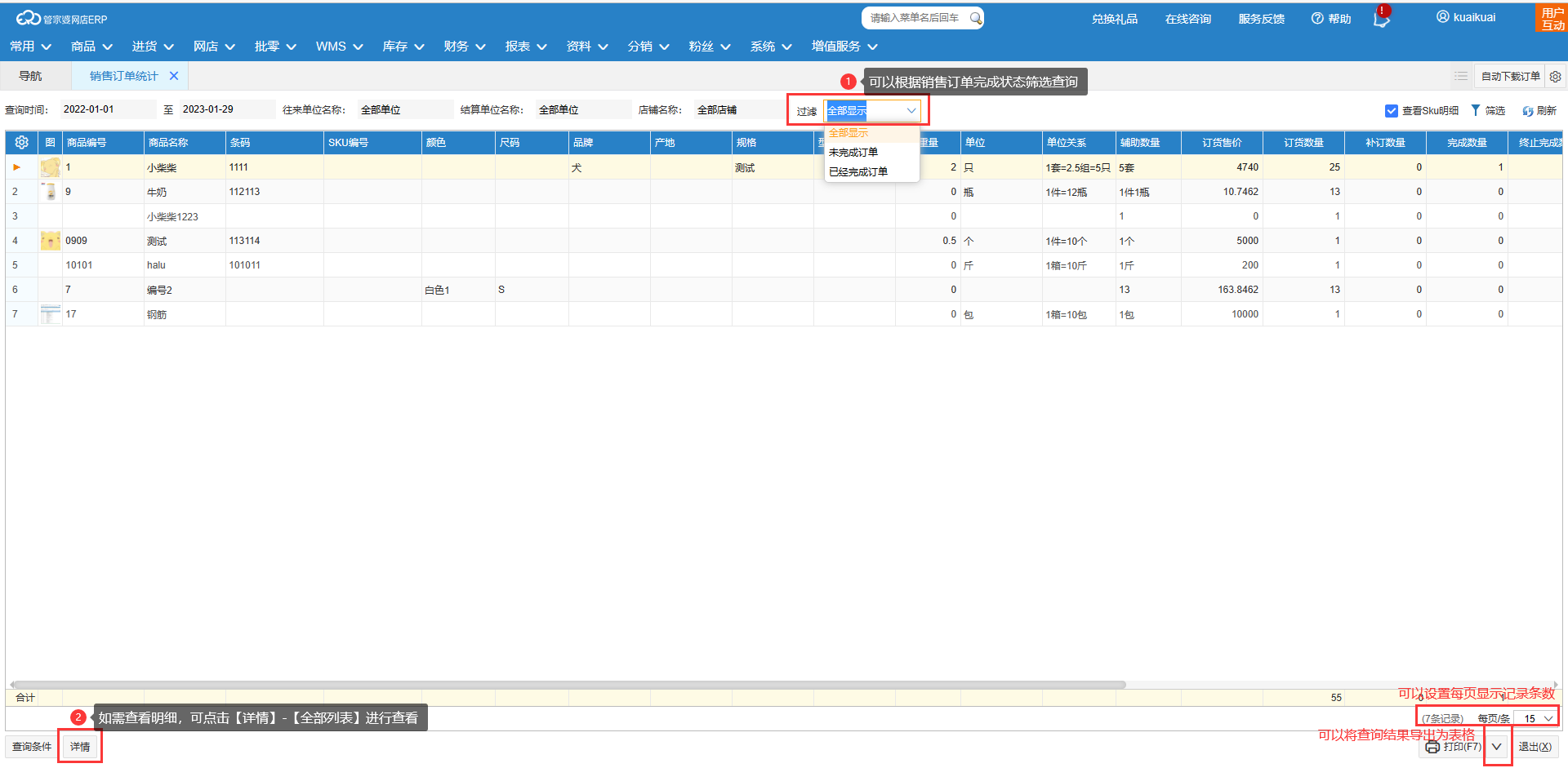Select 未完成订单 in the filter list

pos(853,153)
